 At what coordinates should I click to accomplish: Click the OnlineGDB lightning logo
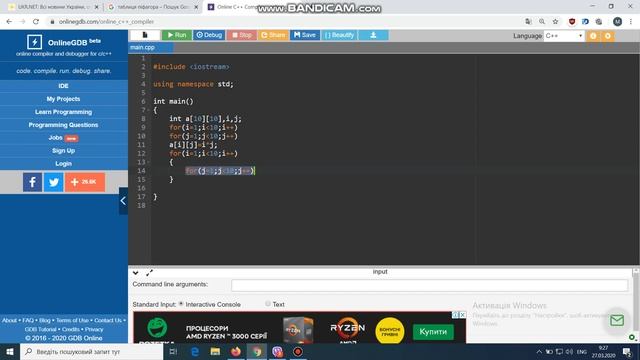tap(34, 42)
